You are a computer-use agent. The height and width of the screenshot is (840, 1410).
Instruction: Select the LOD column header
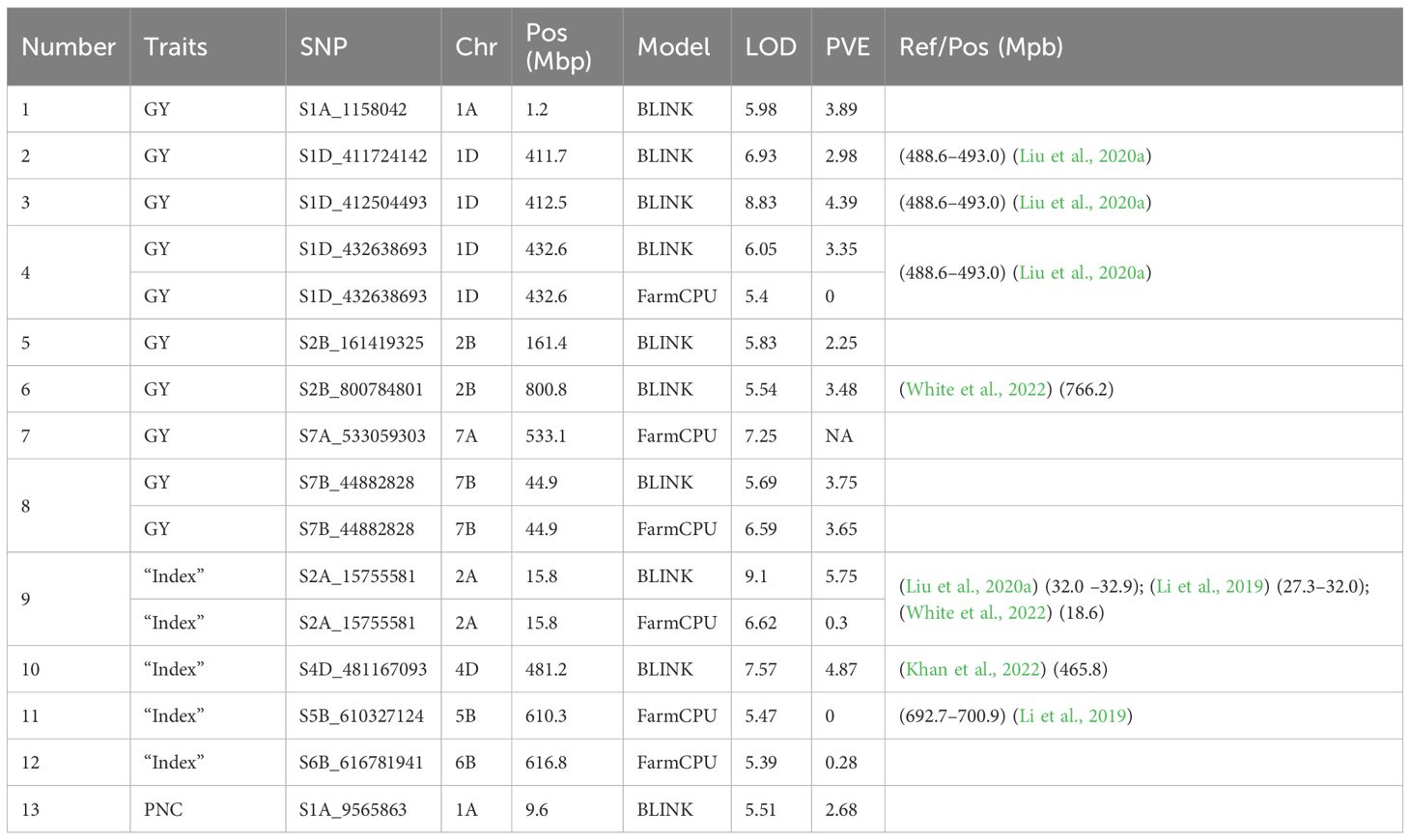click(x=770, y=47)
